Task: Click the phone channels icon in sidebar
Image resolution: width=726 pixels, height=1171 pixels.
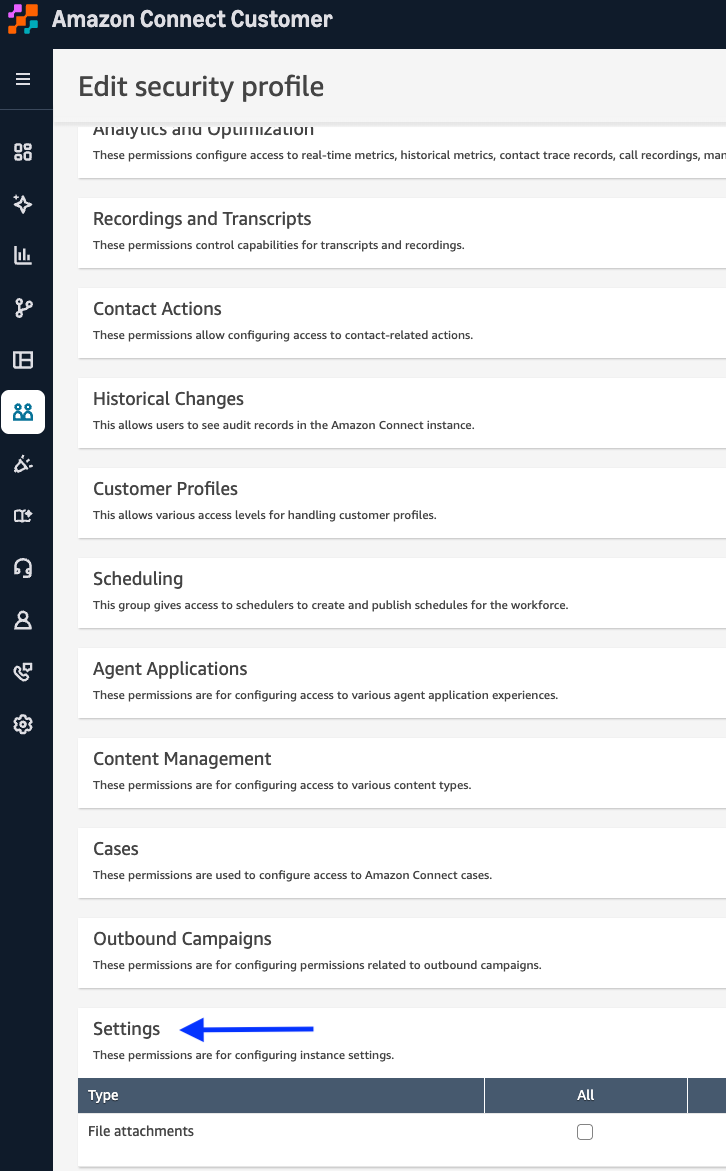Action: coord(23,672)
